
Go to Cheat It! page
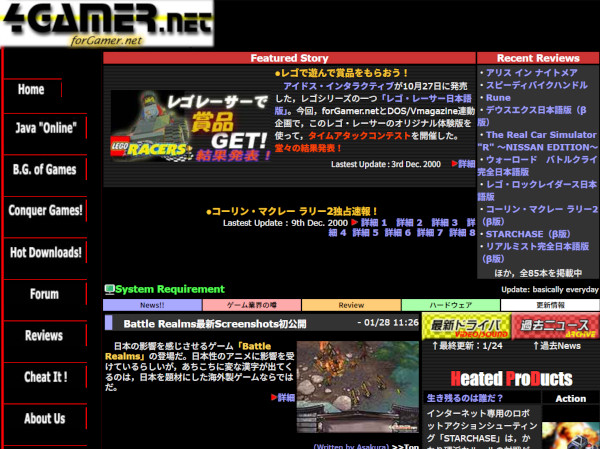[x=45, y=377]
